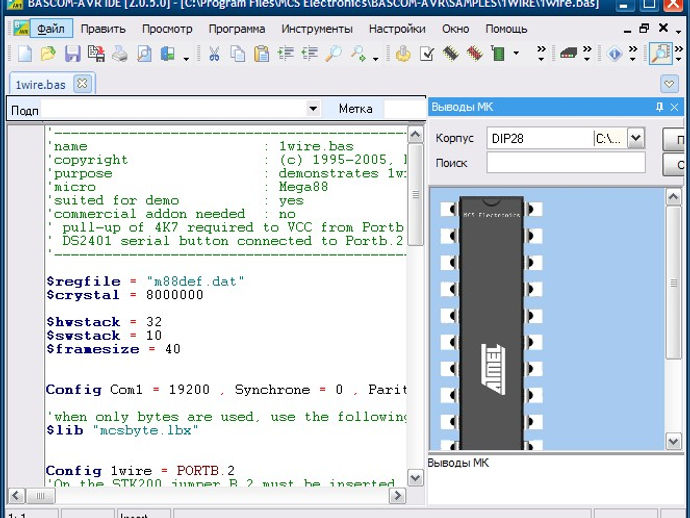Click code editor vertical scrollbar thumb
Viewport: 690px width, 518px height.
point(415,194)
